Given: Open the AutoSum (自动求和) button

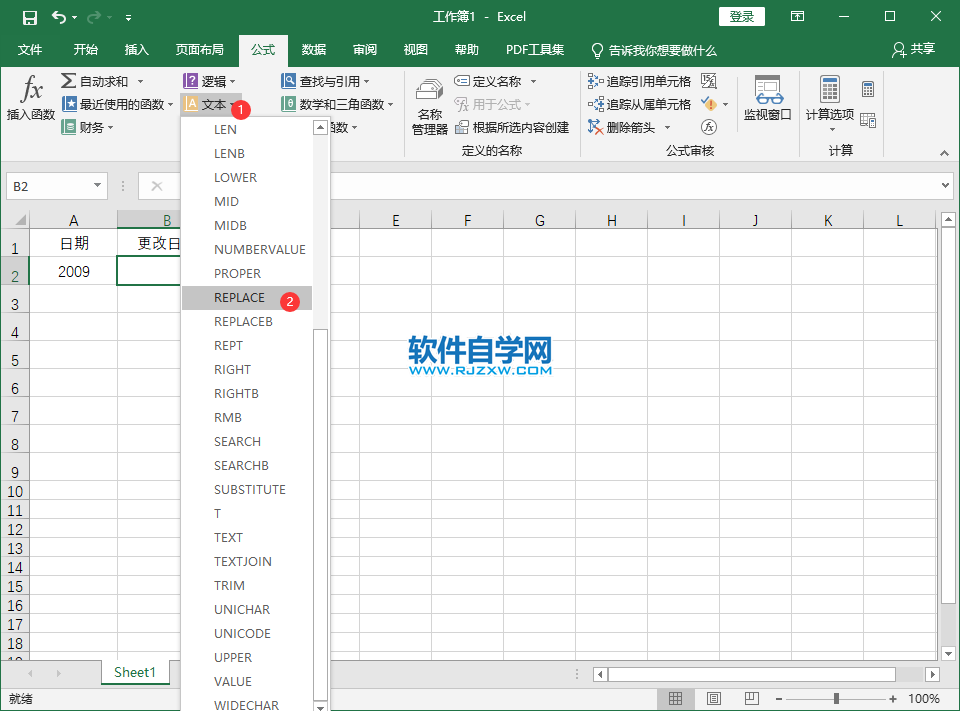Looking at the screenshot, I should [x=95, y=81].
